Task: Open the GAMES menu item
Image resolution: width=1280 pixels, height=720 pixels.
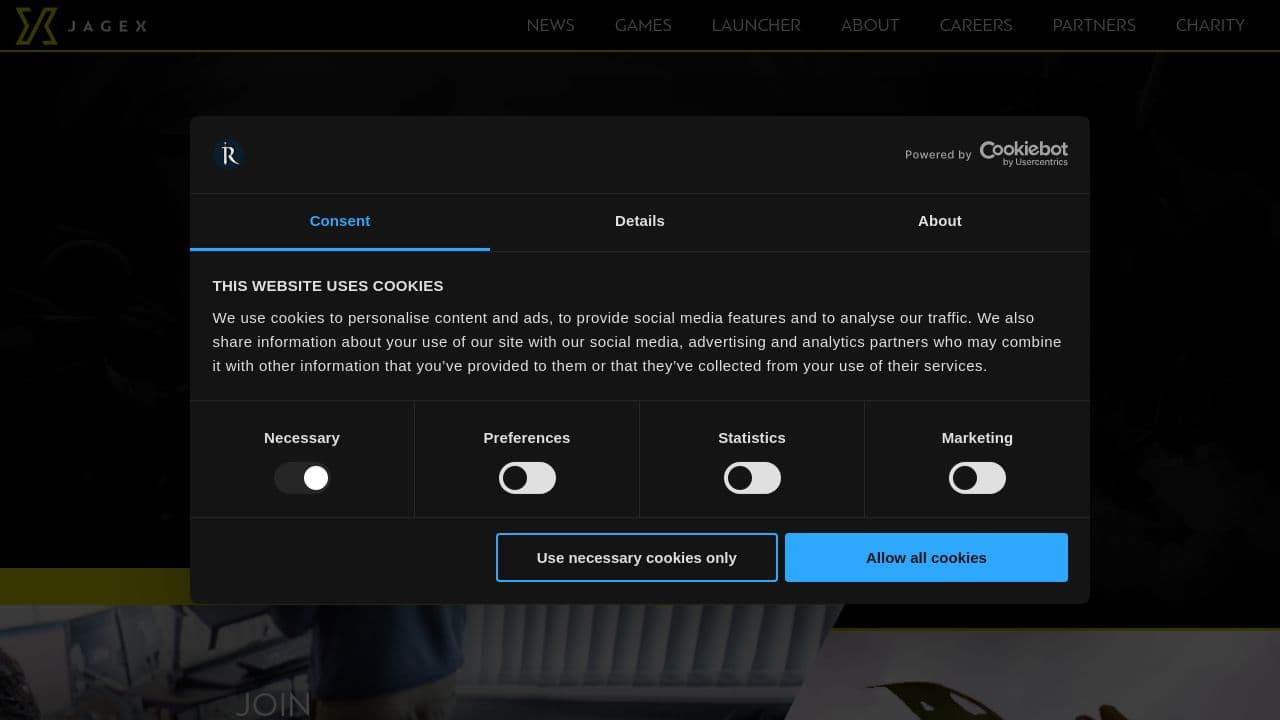Action: [x=643, y=25]
